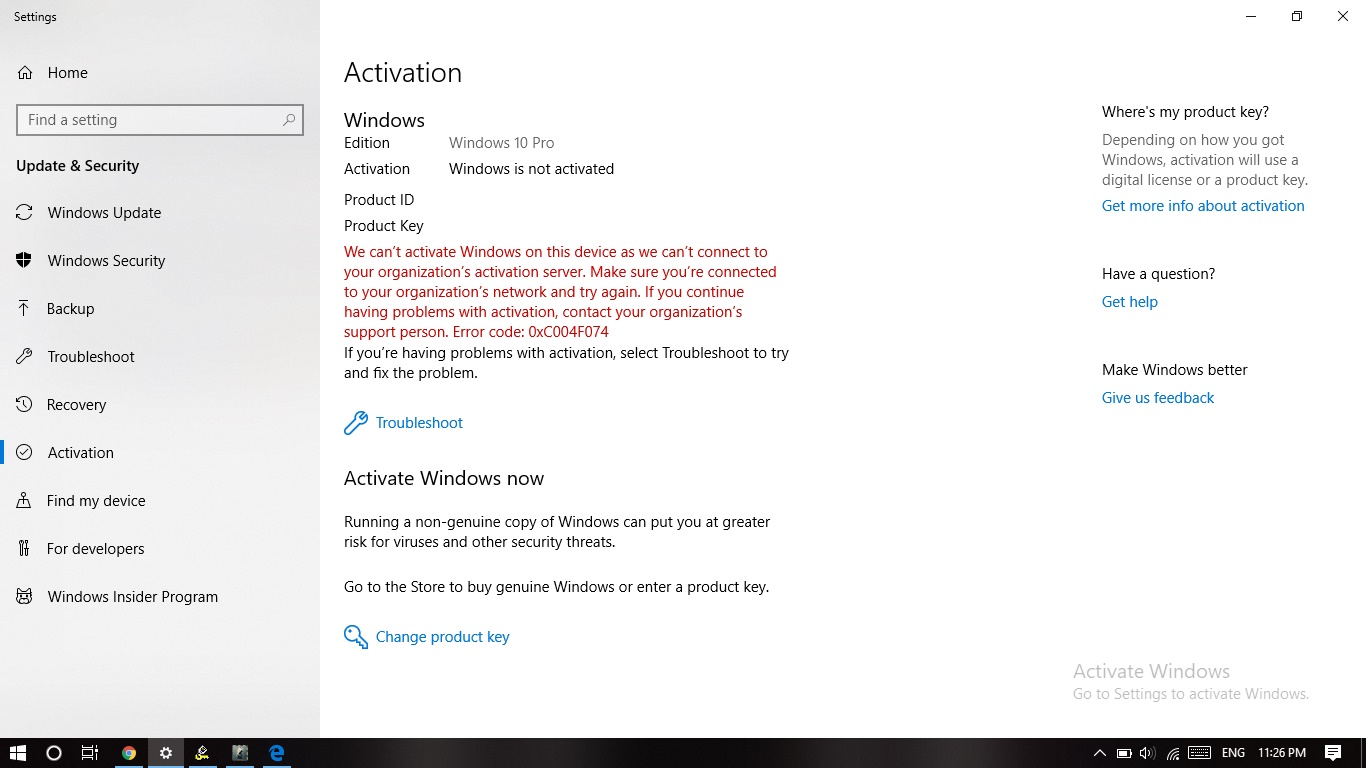
Task: Click 'Make Windows better' heading
Action: (1175, 370)
